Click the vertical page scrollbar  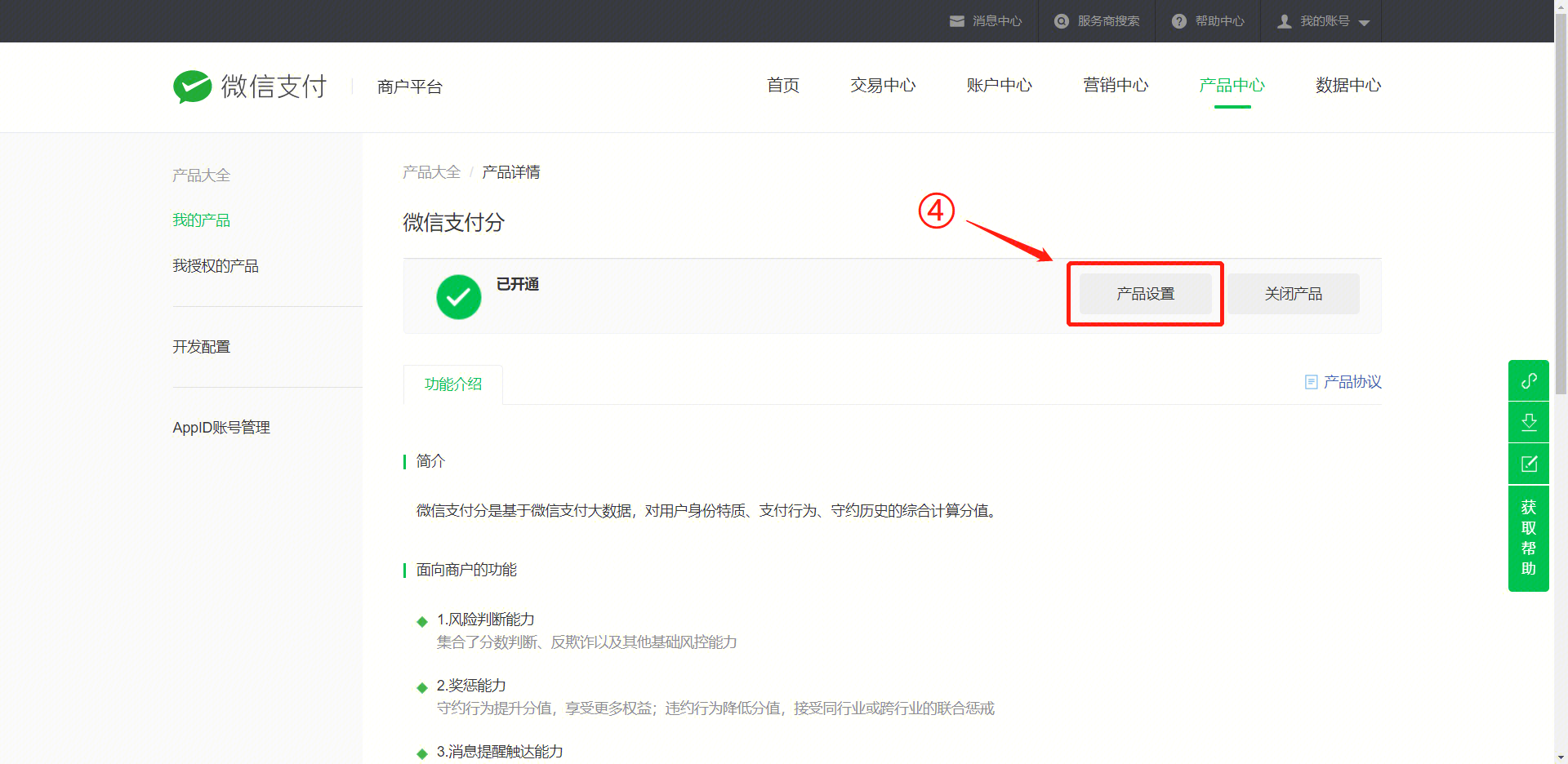pos(1561,204)
